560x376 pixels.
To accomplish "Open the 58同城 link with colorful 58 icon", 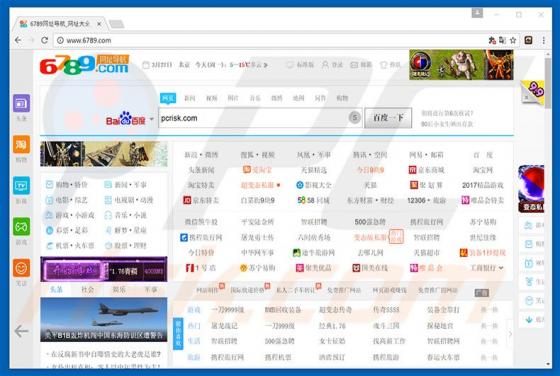I will 314,200.
